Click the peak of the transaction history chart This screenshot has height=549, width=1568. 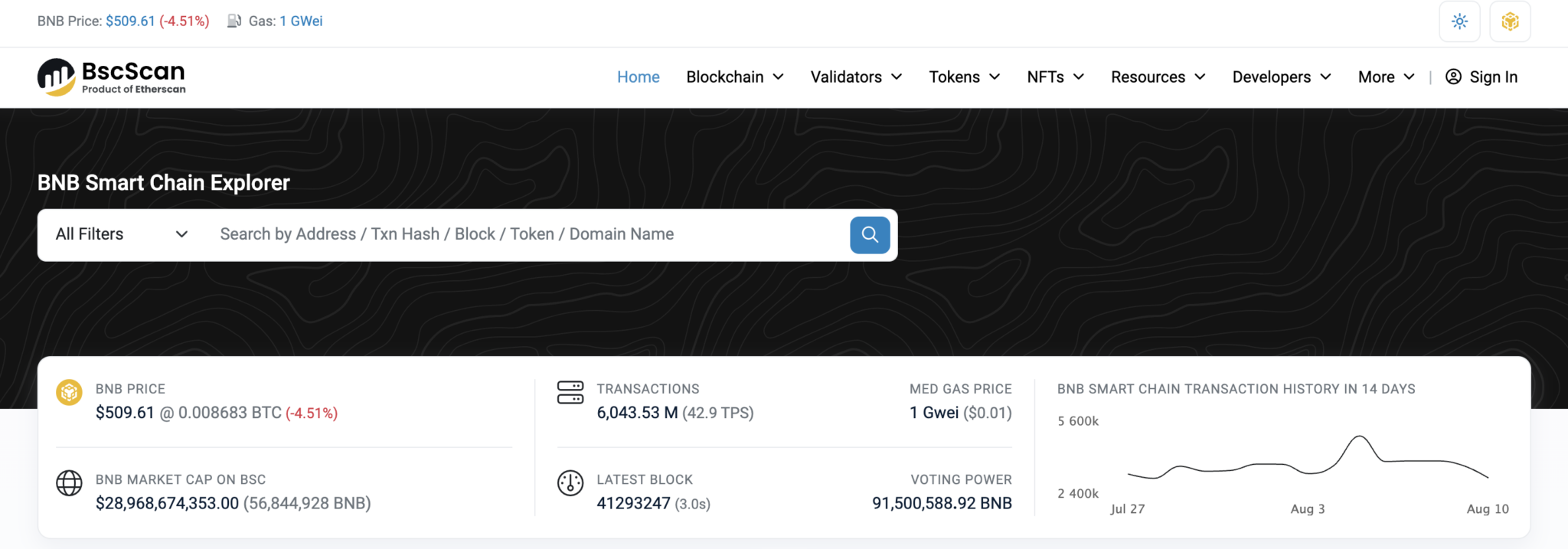point(1359,436)
